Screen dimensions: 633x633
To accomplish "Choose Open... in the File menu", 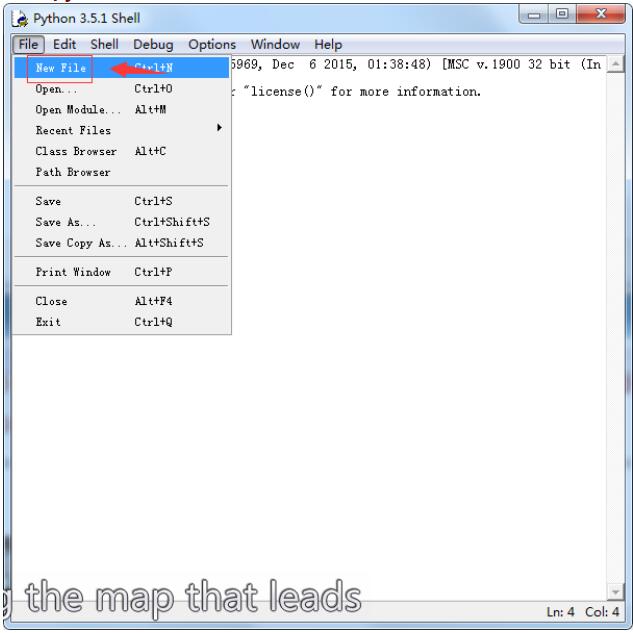I will (x=50, y=89).
